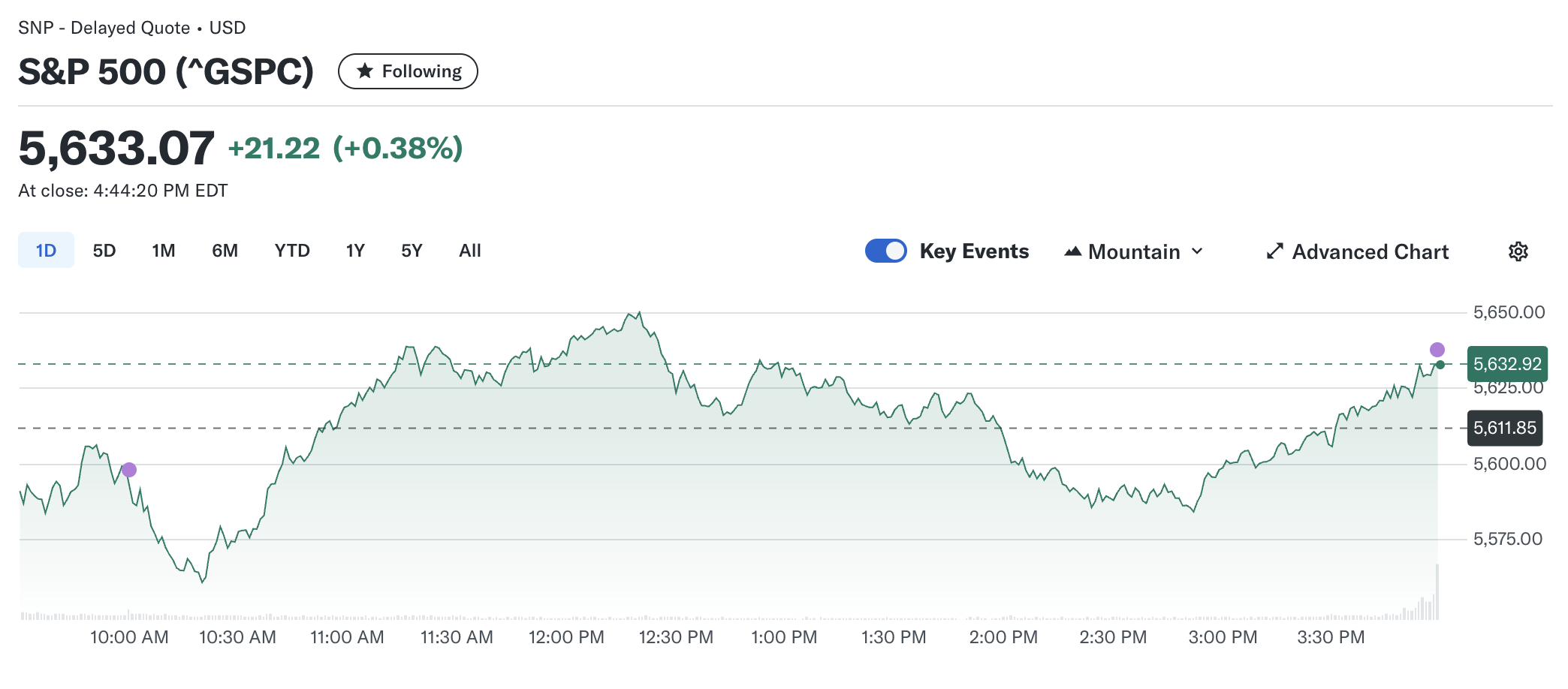This screenshot has height=689, width=1568.
Task: Click the green end-of-line price dot
Action: [x=1440, y=365]
